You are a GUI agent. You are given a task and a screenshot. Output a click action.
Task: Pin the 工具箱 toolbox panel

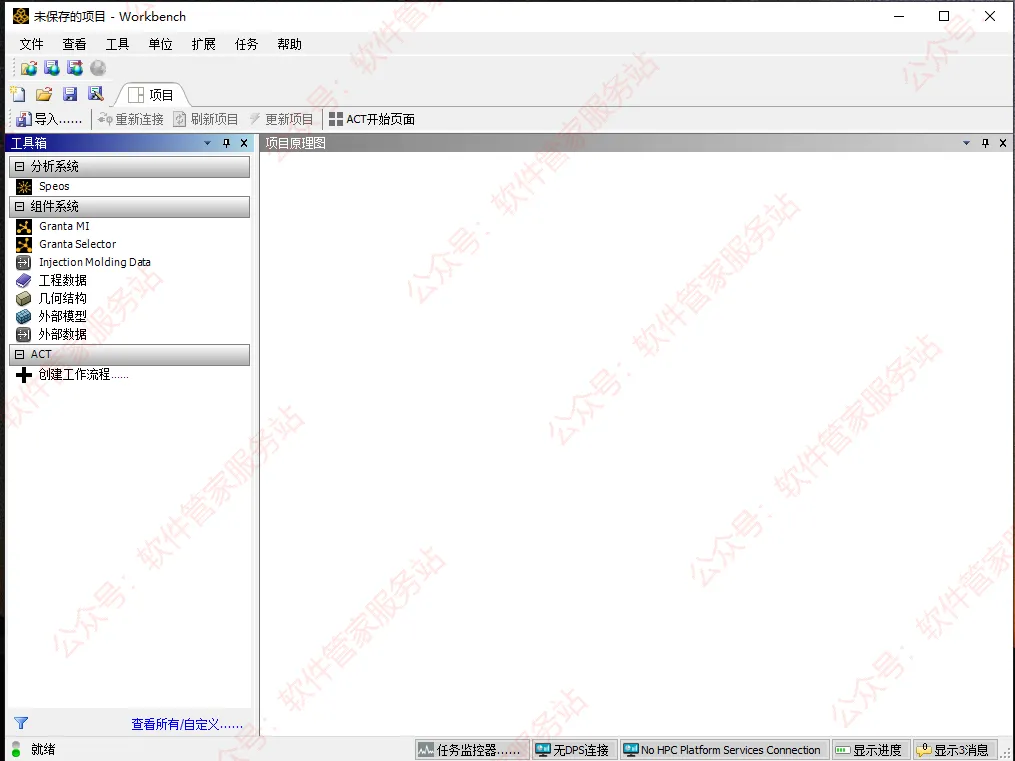coord(226,143)
